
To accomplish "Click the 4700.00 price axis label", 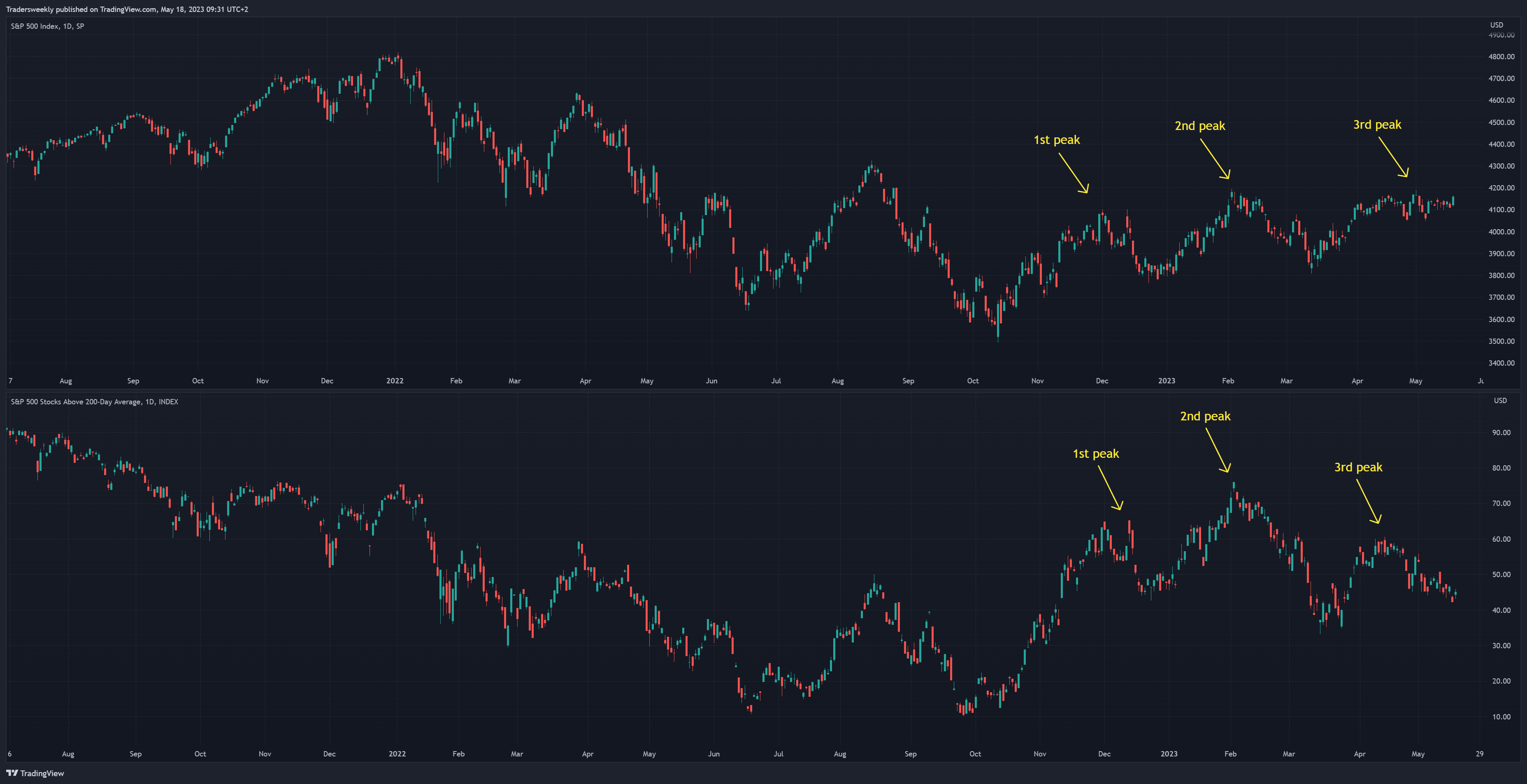I will tap(1501, 78).
